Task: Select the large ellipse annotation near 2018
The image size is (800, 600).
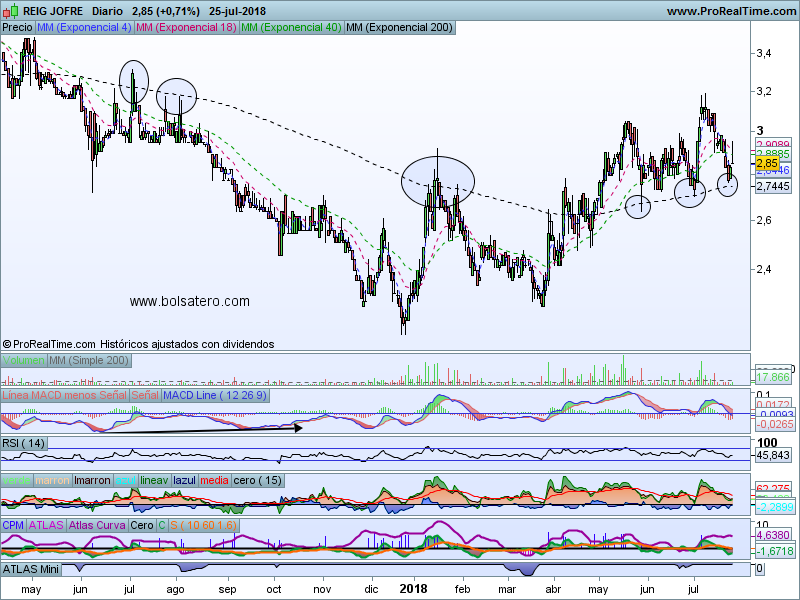Action: 437,181
